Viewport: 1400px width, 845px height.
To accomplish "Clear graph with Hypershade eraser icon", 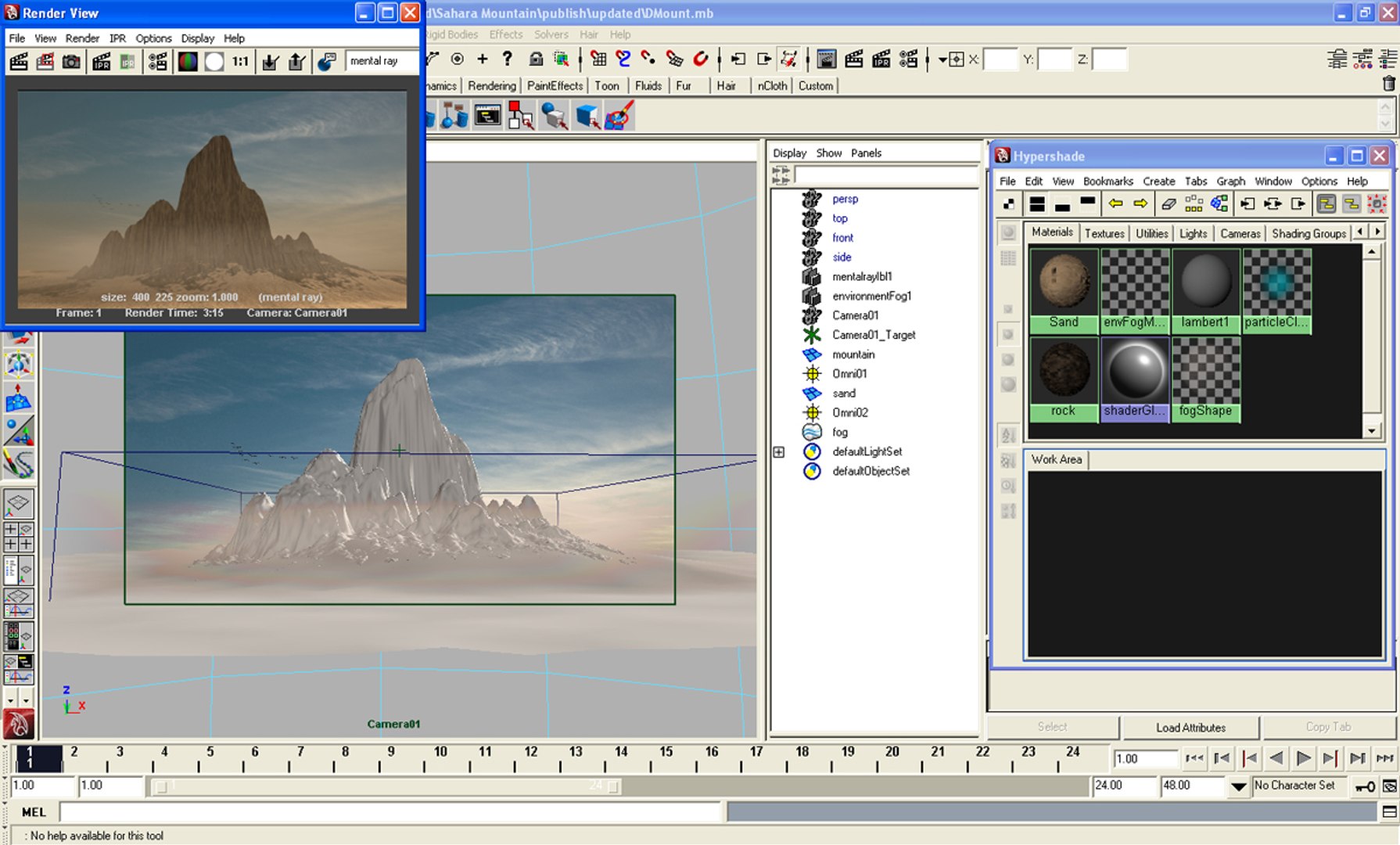I will point(1168,204).
